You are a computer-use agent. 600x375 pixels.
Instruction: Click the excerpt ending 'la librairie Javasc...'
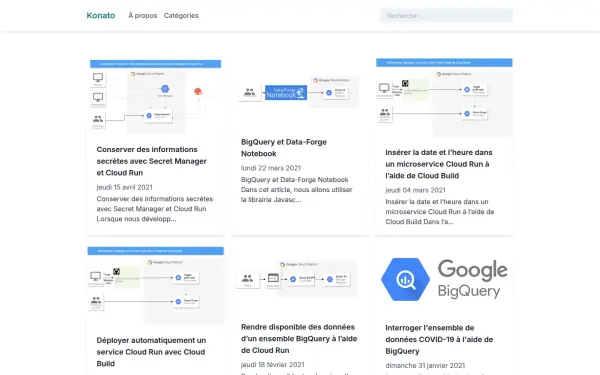297,190
